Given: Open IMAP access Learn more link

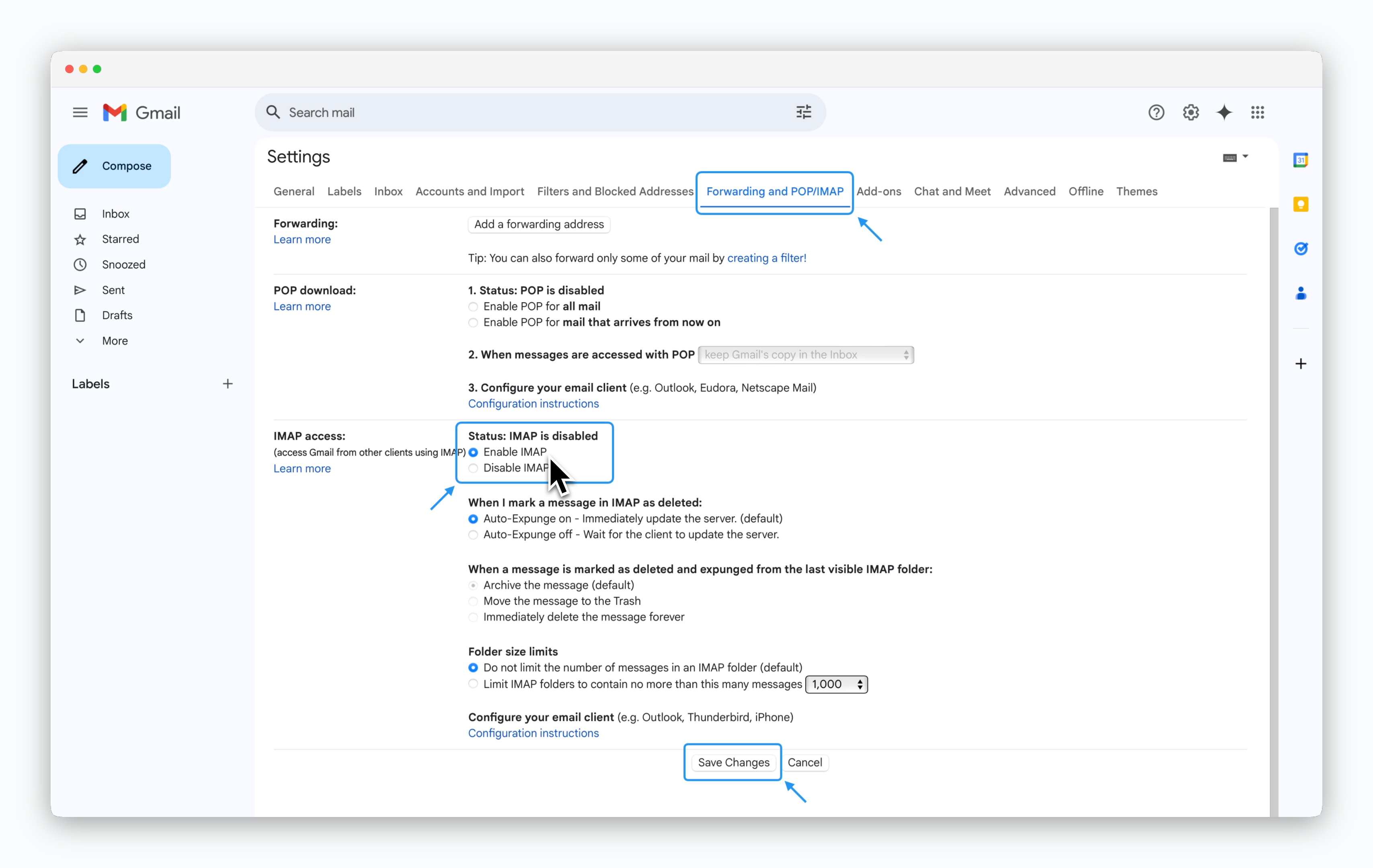Looking at the screenshot, I should coord(302,469).
